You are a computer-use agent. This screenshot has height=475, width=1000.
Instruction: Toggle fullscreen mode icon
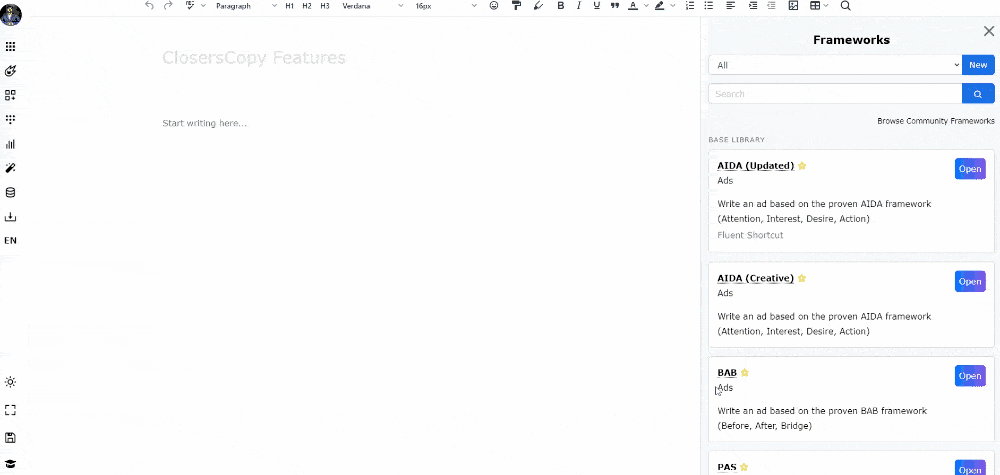pos(10,410)
